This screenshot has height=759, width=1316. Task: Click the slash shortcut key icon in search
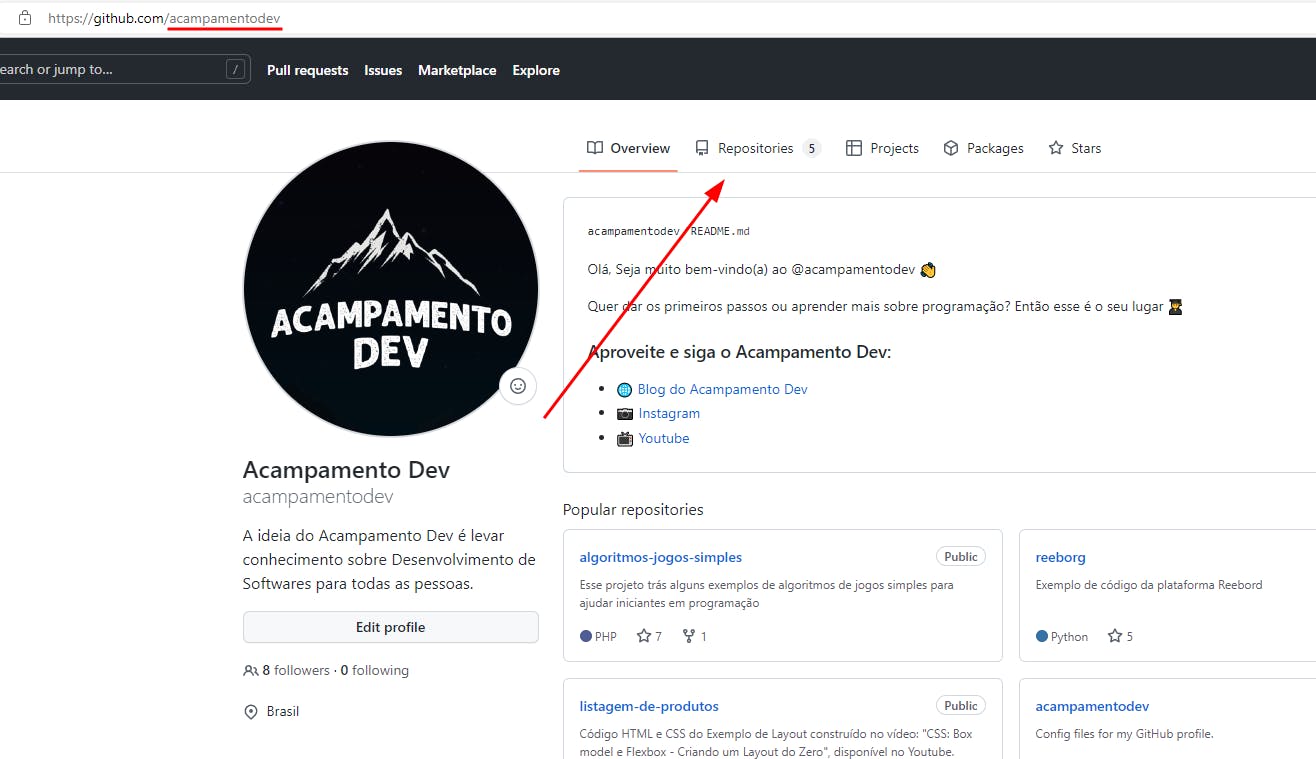(236, 69)
